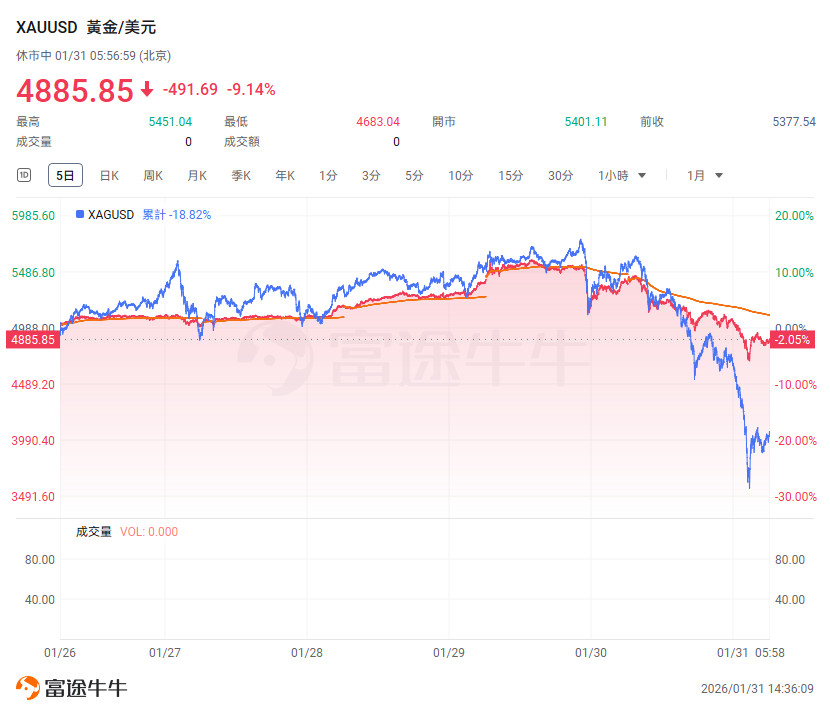Select the 15分 interval
The width and height of the screenshot is (830, 715).
click(x=511, y=175)
